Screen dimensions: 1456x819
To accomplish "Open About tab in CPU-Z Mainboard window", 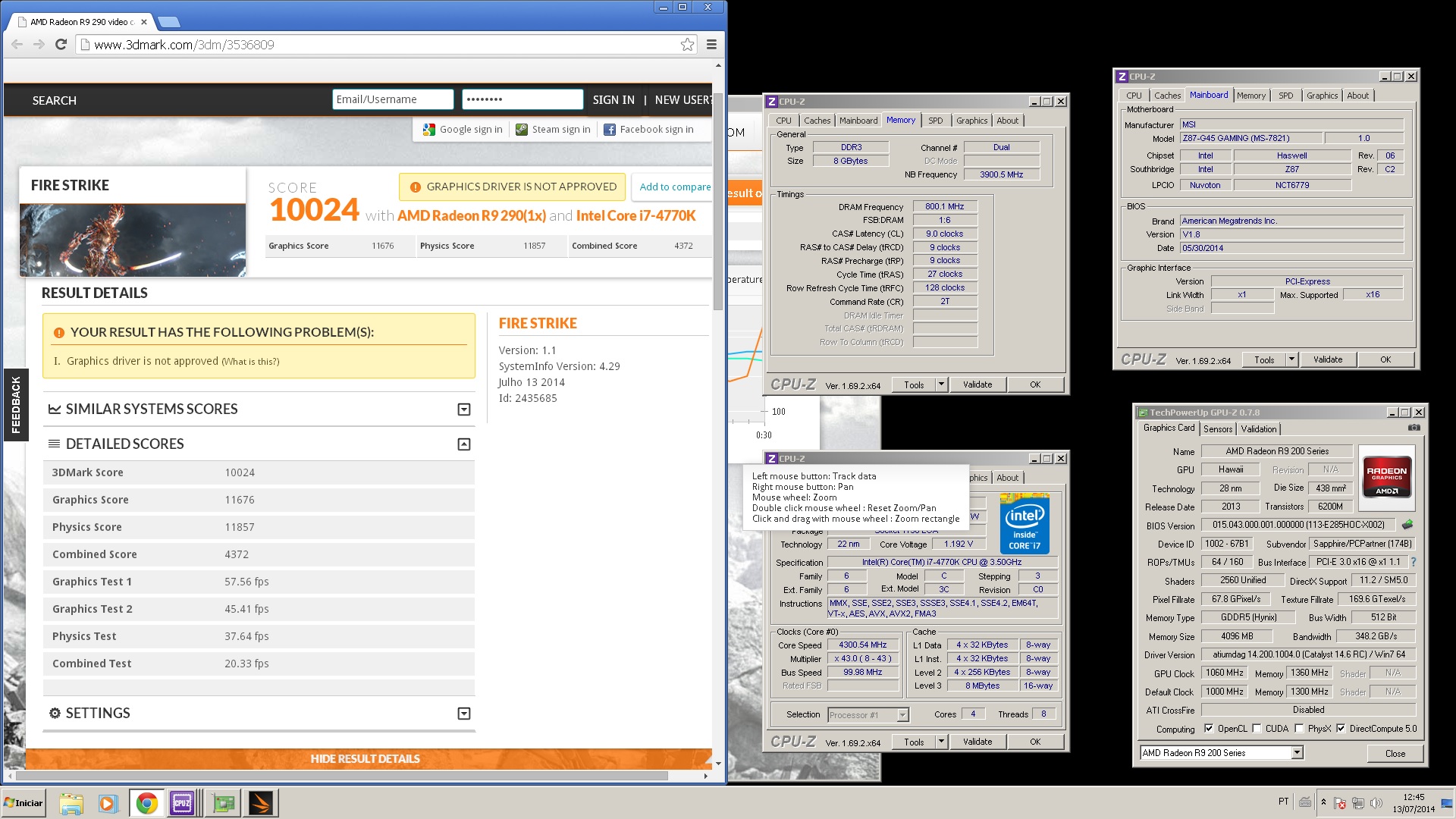I will pos(1357,96).
